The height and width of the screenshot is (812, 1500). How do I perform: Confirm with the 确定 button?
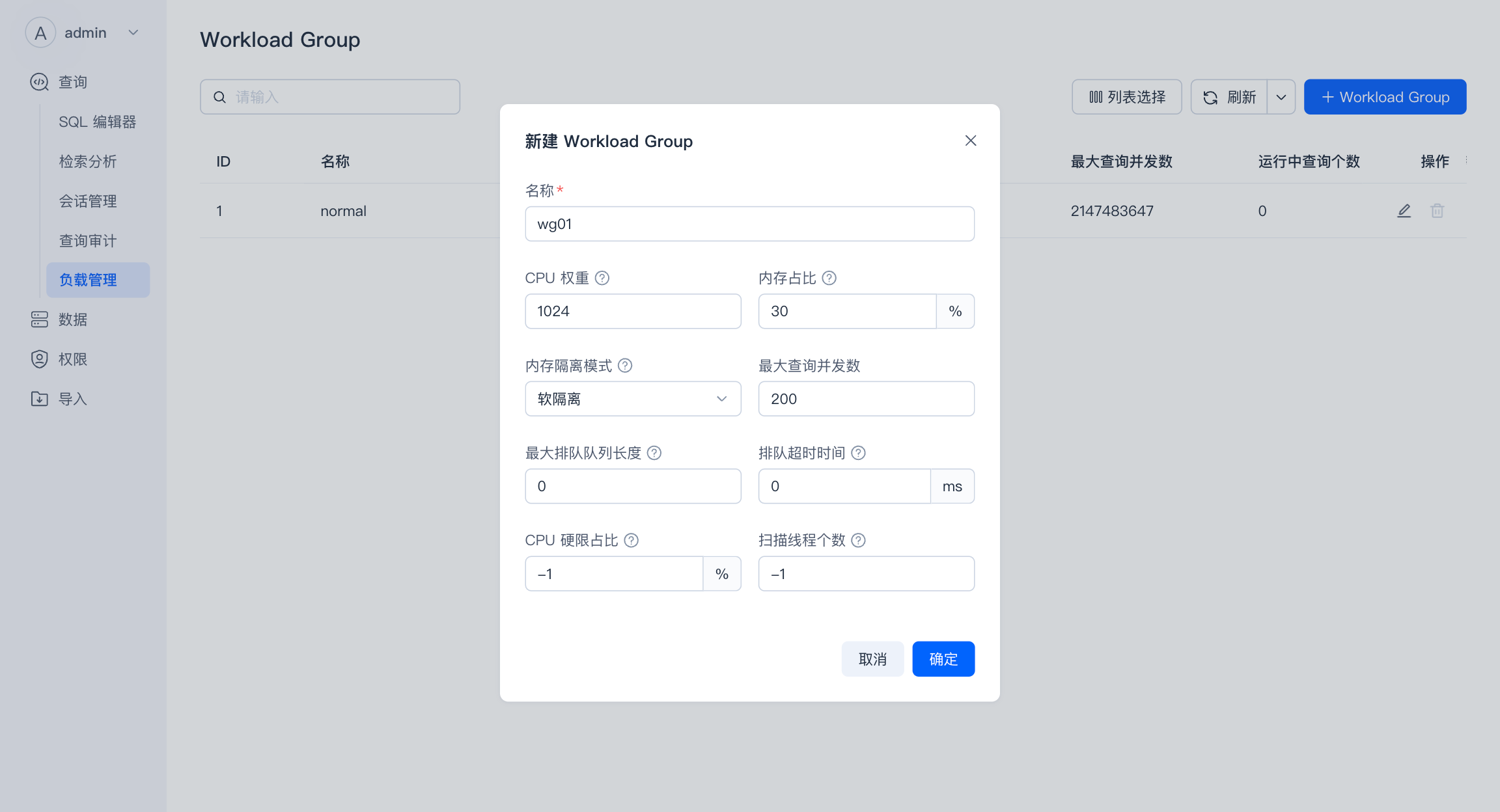[x=943, y=659]
